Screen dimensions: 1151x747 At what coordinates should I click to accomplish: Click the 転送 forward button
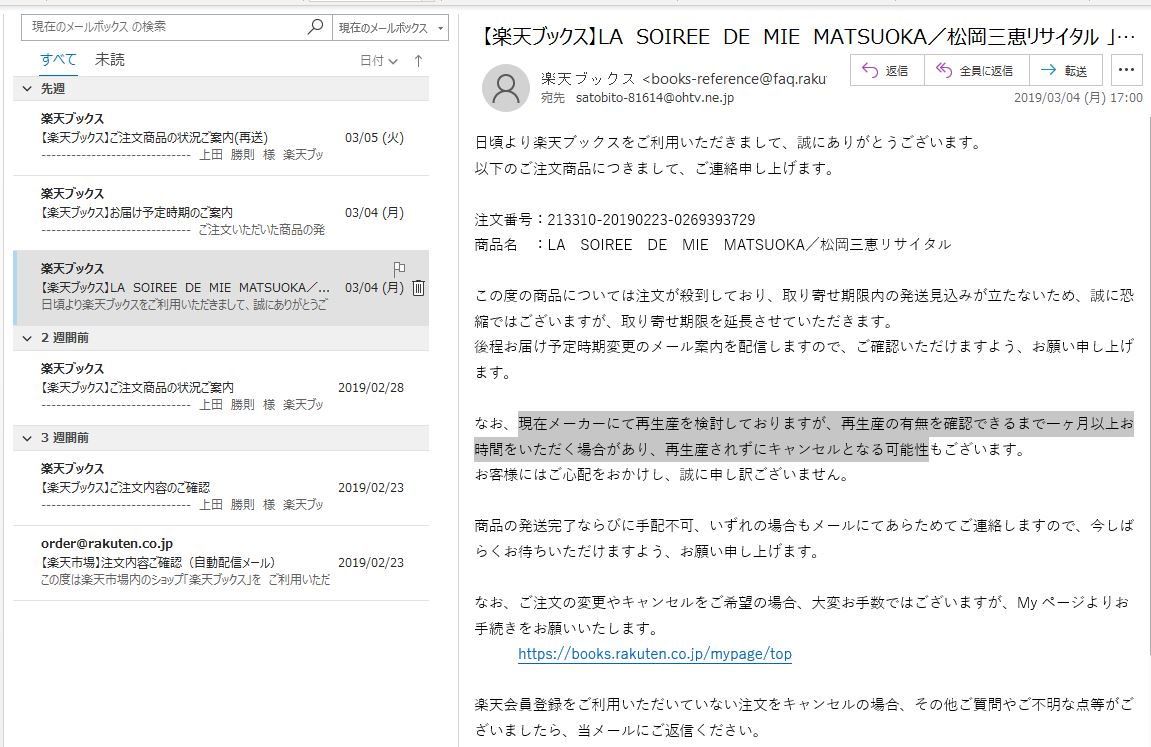[1066, 70]
